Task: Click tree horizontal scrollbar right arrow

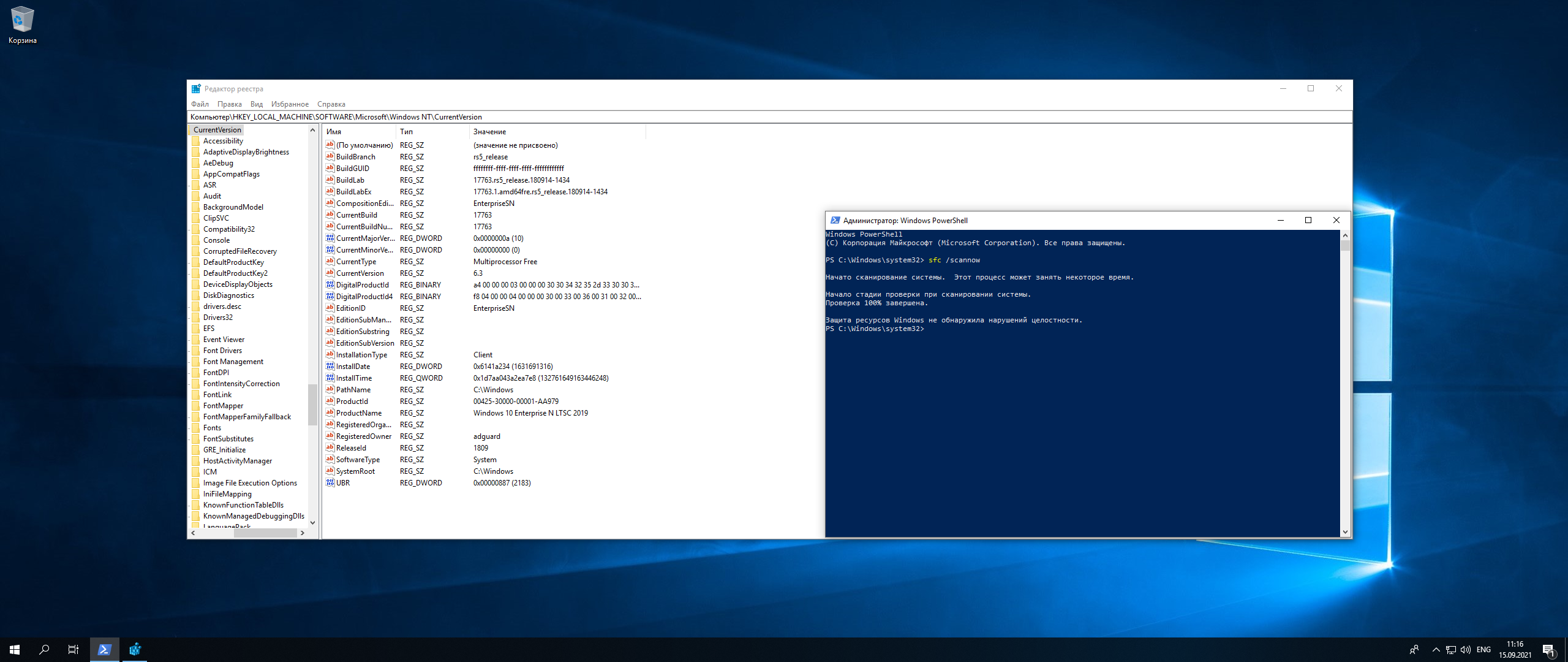Action: (x=302, y=533)
